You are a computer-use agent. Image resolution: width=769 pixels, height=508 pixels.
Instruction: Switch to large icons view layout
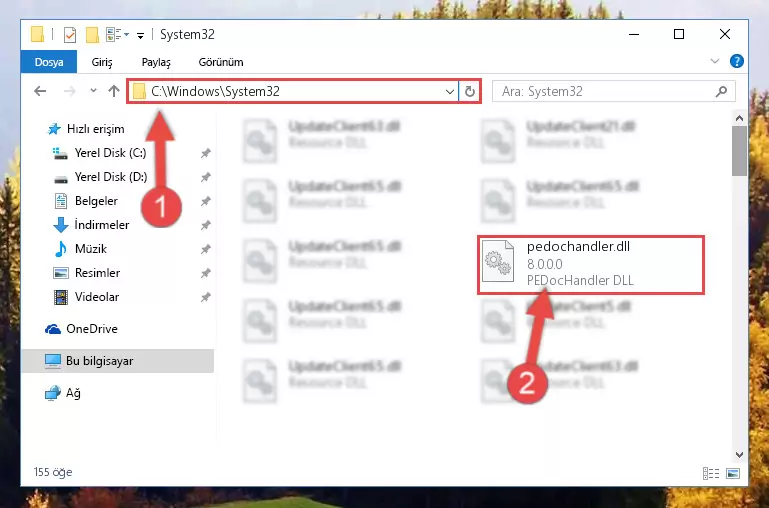pyautogui.click(x=733, y=473)
